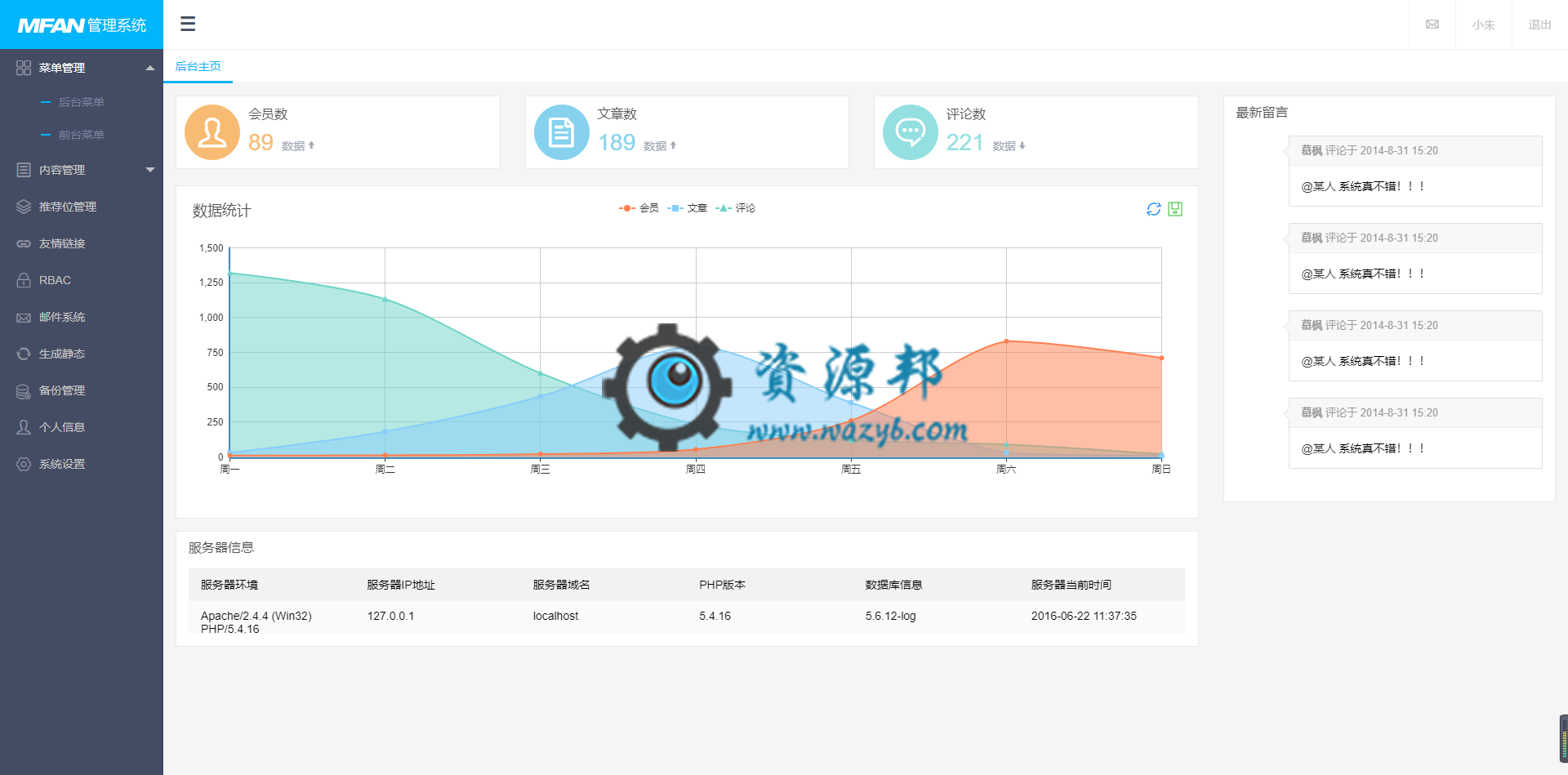Click the 文章数 value 189
The height and width of the screenshot is (775, 1568).
coord(617,143)
